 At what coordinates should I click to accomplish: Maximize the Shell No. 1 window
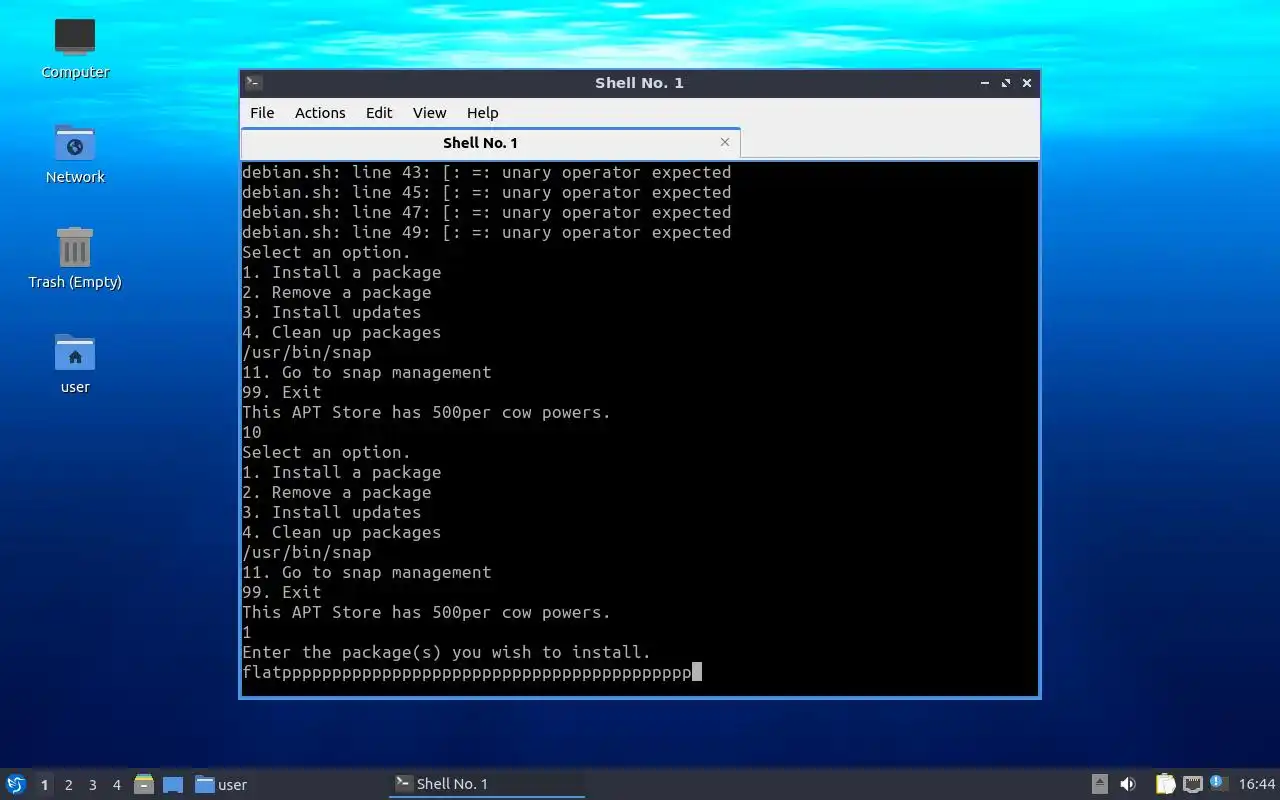click(x=1006, y=83)
